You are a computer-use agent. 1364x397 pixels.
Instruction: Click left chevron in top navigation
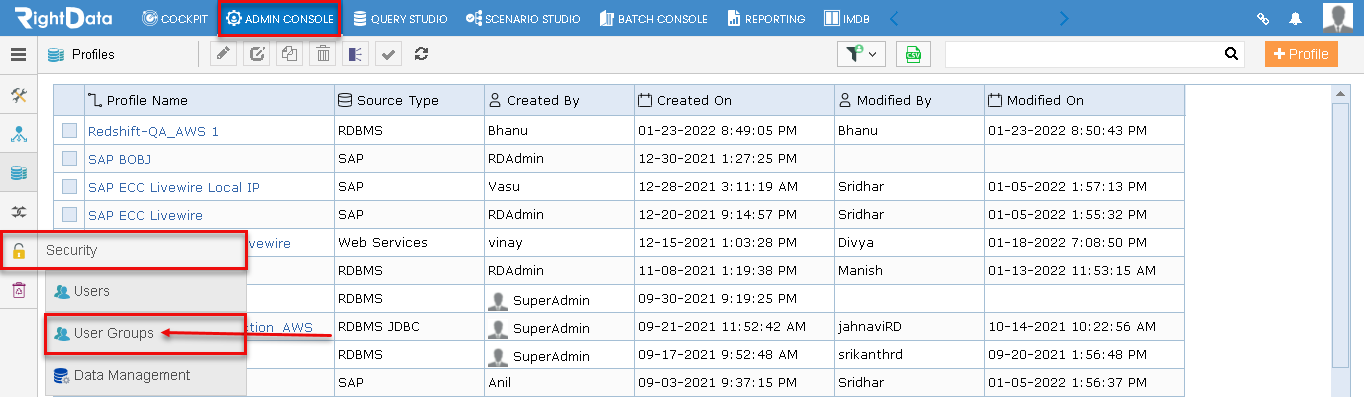[894, 18]
